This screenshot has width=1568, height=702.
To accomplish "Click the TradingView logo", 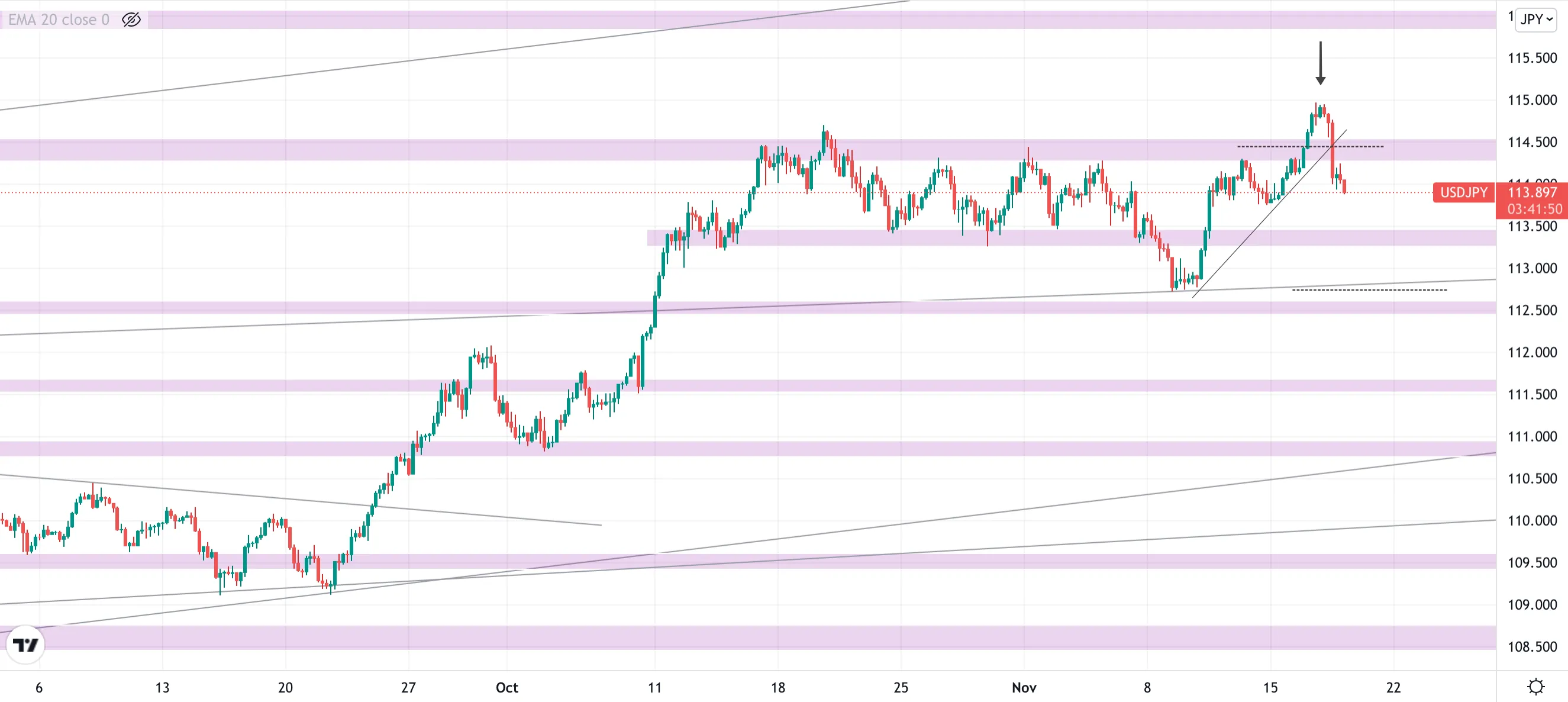I will (x=25, y=645).
